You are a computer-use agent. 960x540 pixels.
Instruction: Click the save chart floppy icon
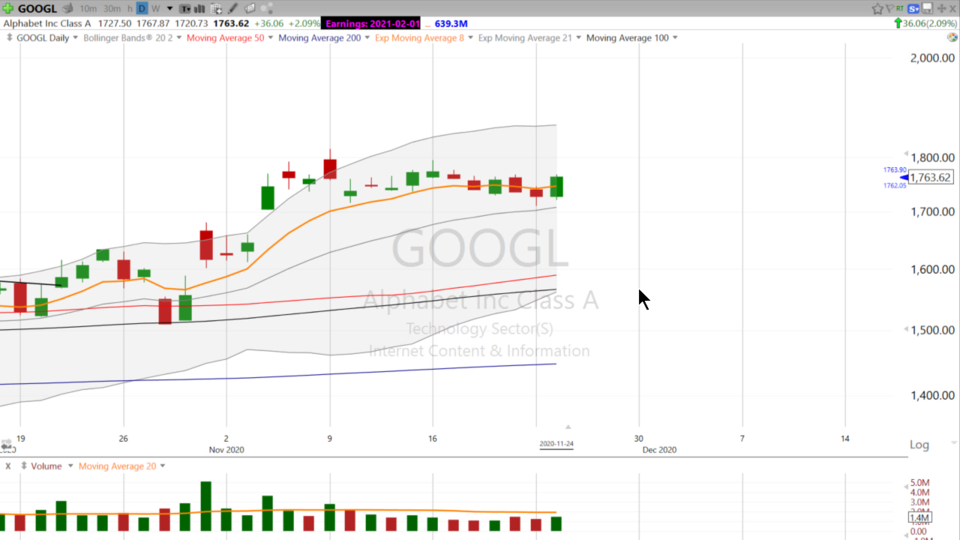(x=928, y=9)
